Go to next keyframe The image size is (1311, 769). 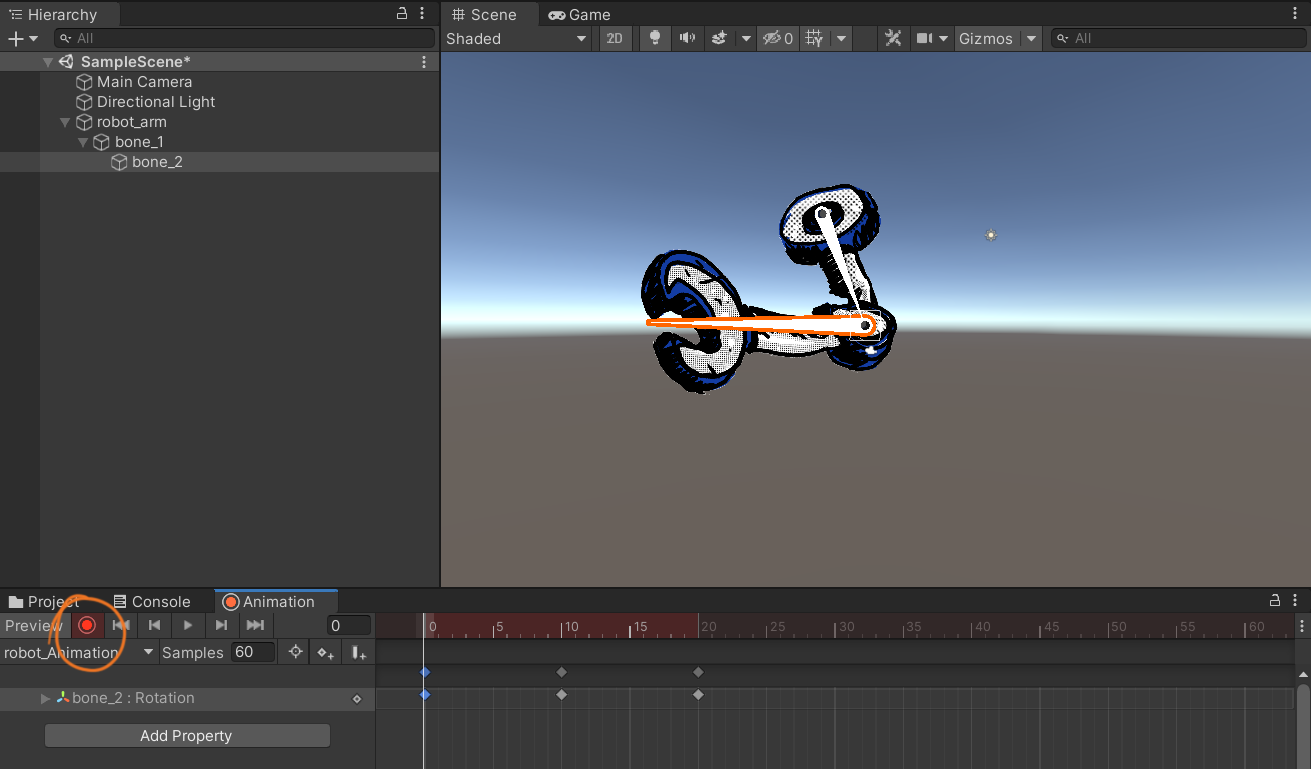[221, 625]
